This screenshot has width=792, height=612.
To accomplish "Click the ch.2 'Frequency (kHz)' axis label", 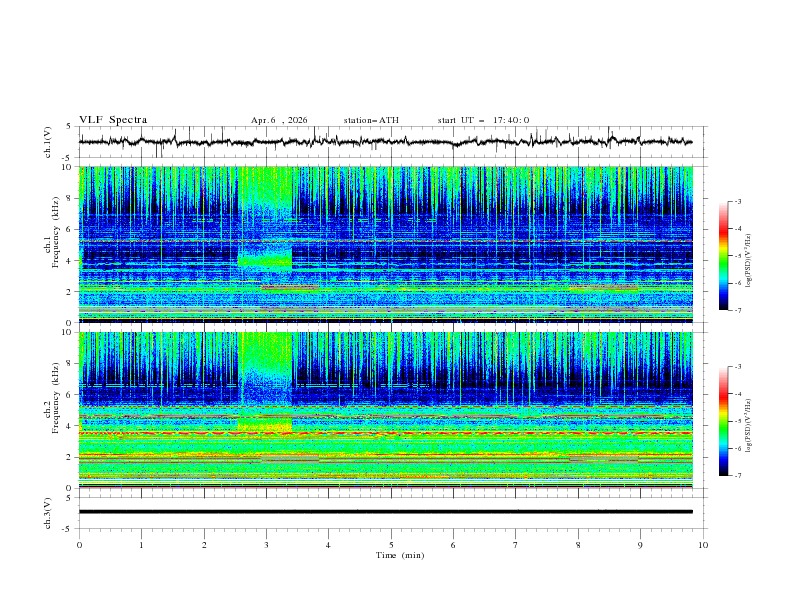I will point(55,398).
